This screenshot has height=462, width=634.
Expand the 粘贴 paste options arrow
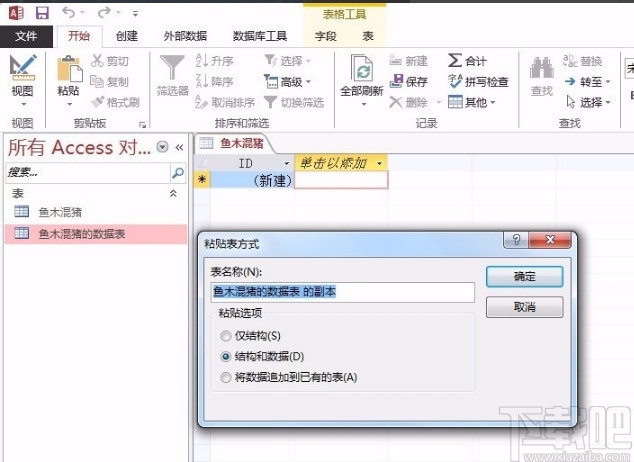coord(69,105)
